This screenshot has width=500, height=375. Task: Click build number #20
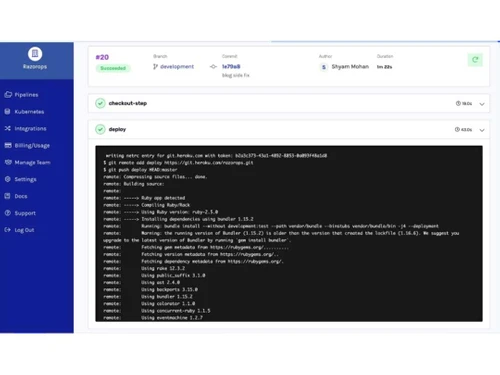102,57
